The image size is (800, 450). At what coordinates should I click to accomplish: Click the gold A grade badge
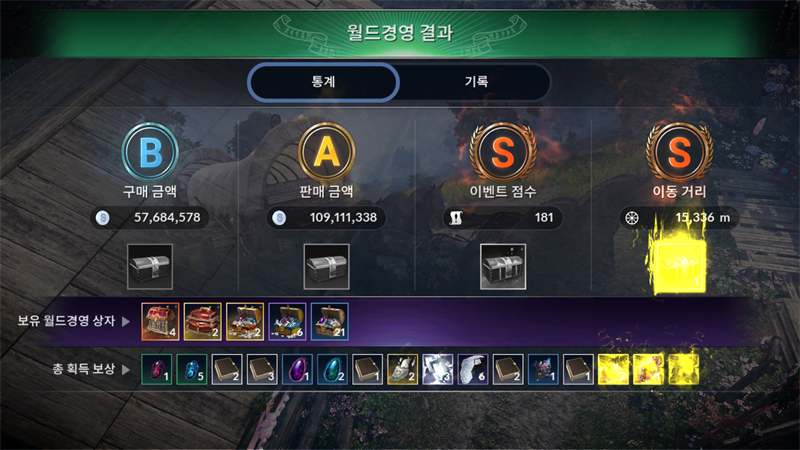click(x=327, y=152)
